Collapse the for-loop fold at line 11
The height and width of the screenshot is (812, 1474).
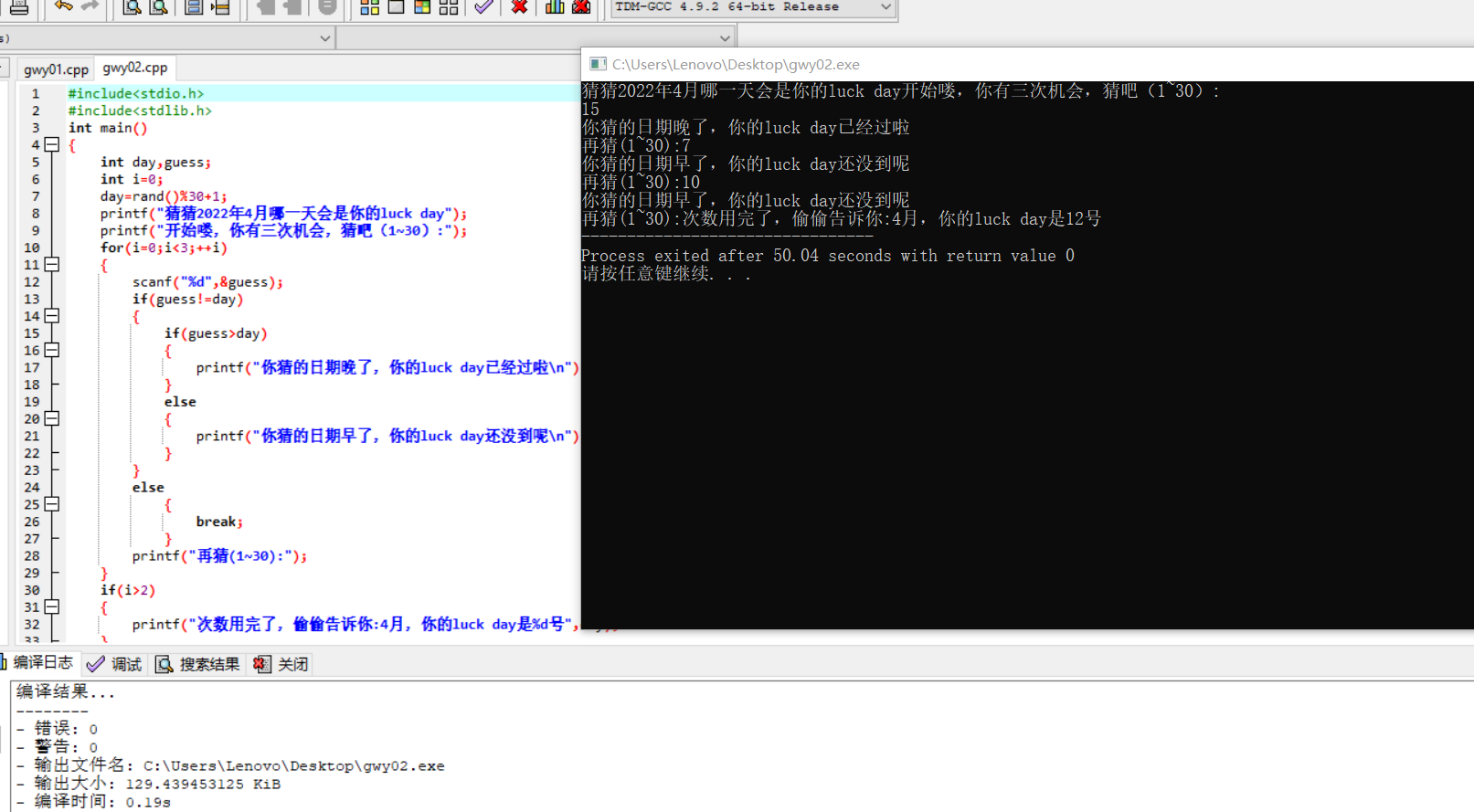pos(52,265)
